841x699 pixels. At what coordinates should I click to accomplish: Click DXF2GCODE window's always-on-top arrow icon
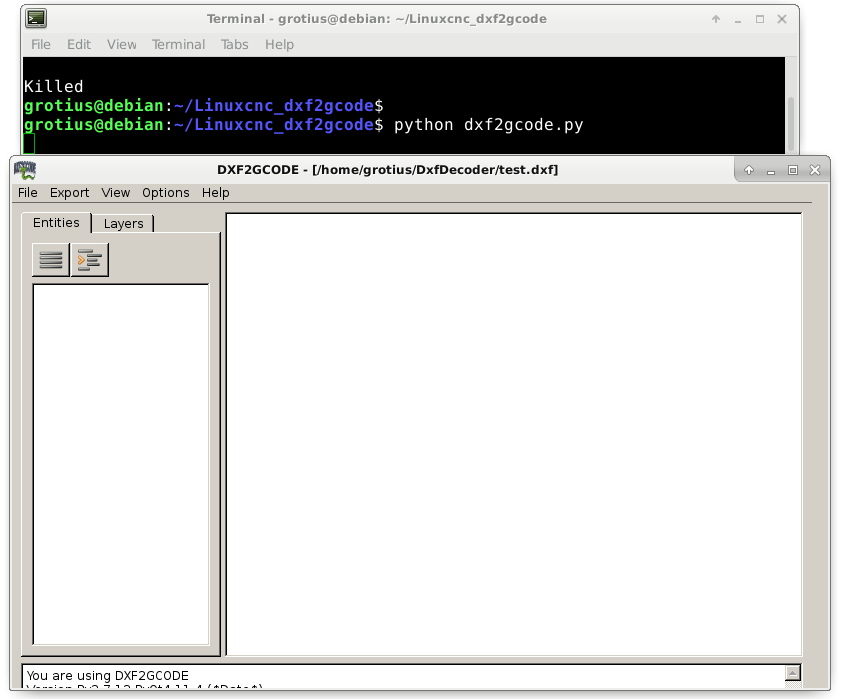(749, 170)
